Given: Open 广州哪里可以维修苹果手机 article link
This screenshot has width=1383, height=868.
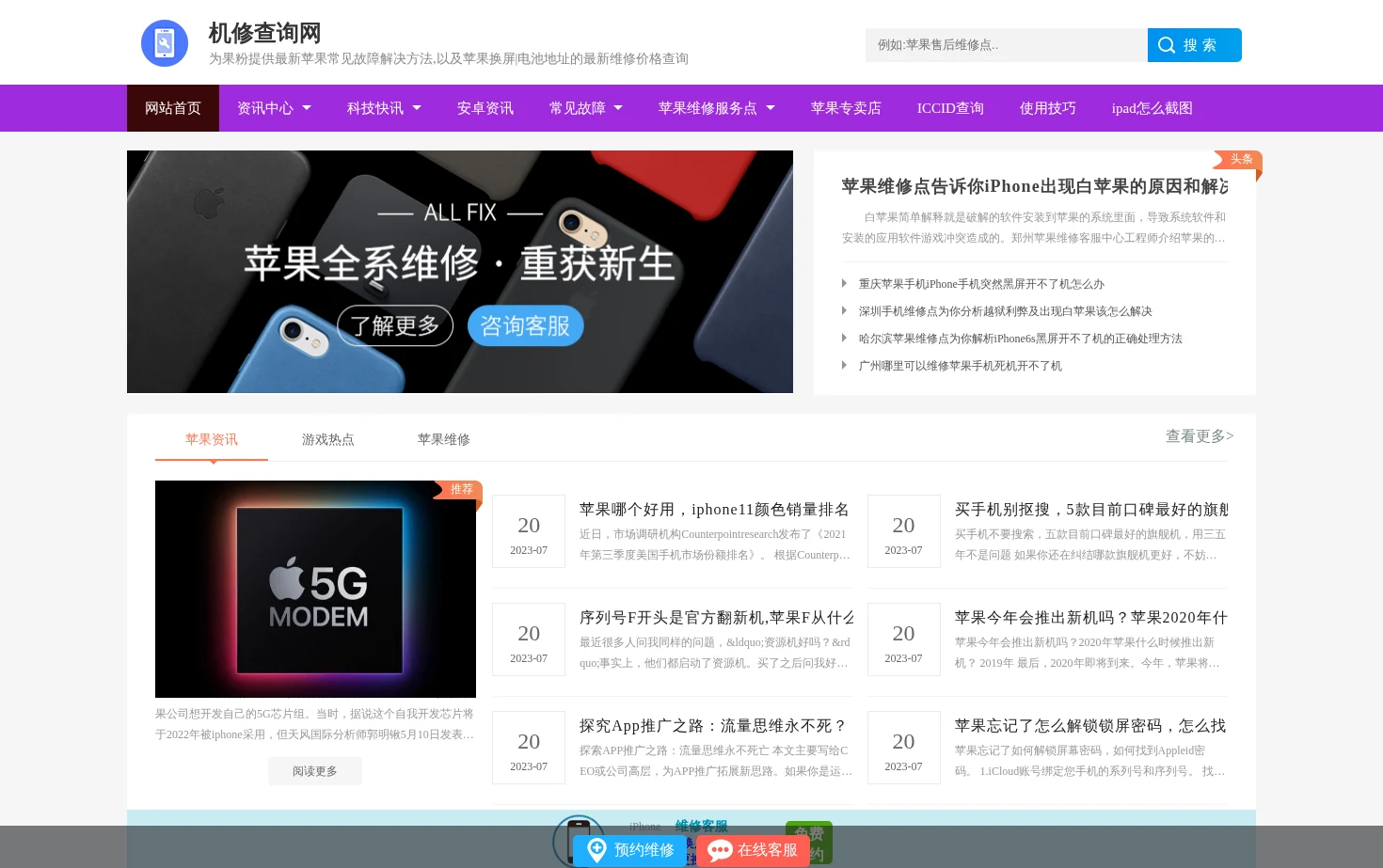Looking at the screenshot, I should click(960, 366).
